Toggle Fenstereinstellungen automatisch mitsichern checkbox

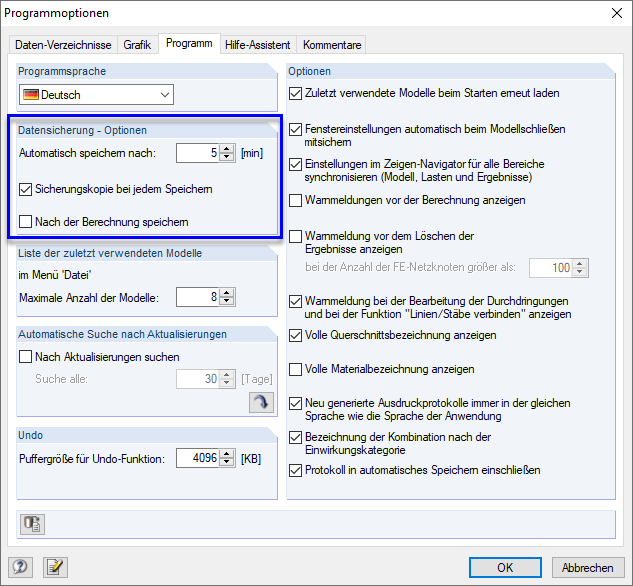coord(296,129)
